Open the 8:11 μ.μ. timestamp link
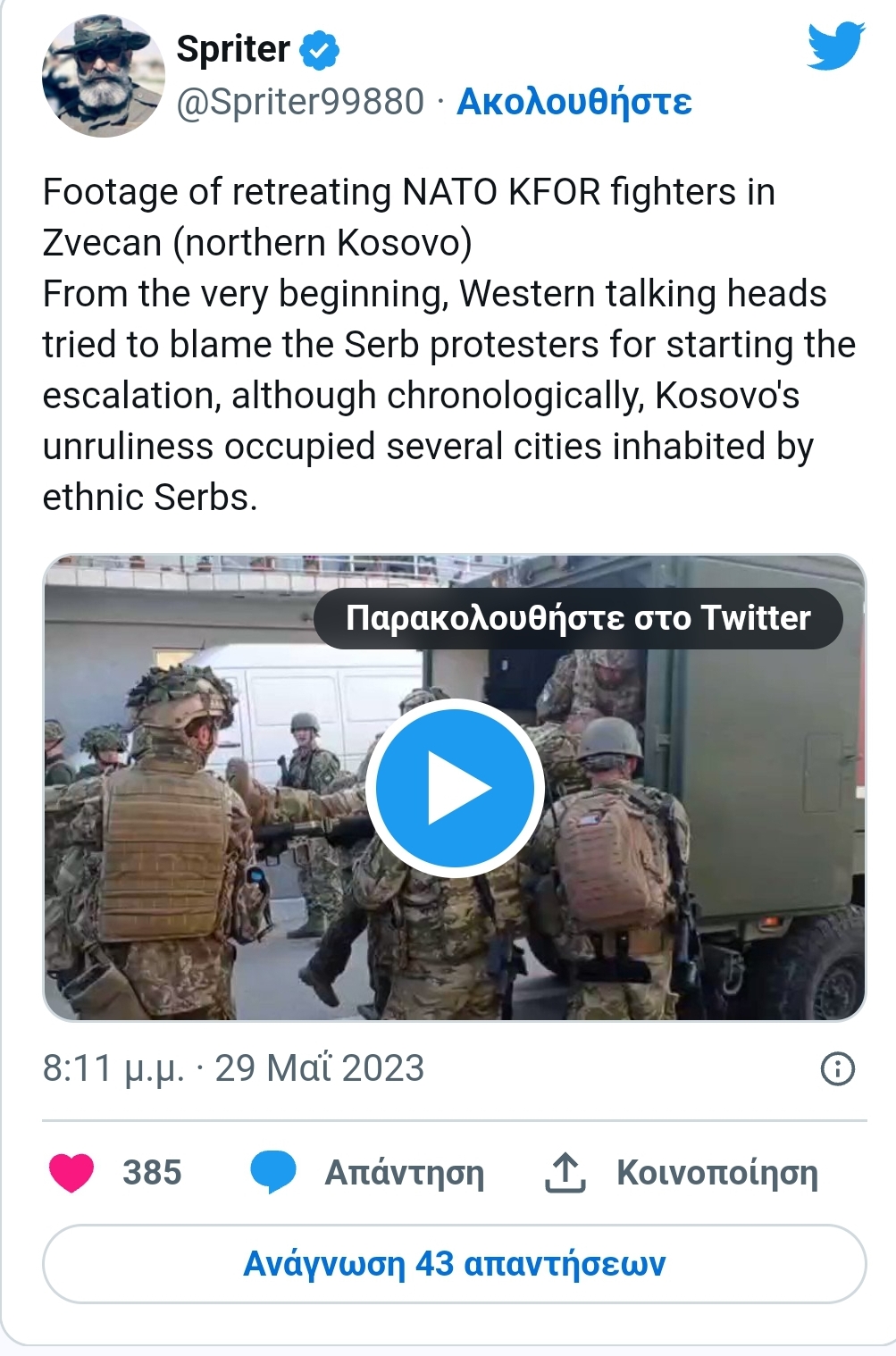 (x=113, y=1068)
